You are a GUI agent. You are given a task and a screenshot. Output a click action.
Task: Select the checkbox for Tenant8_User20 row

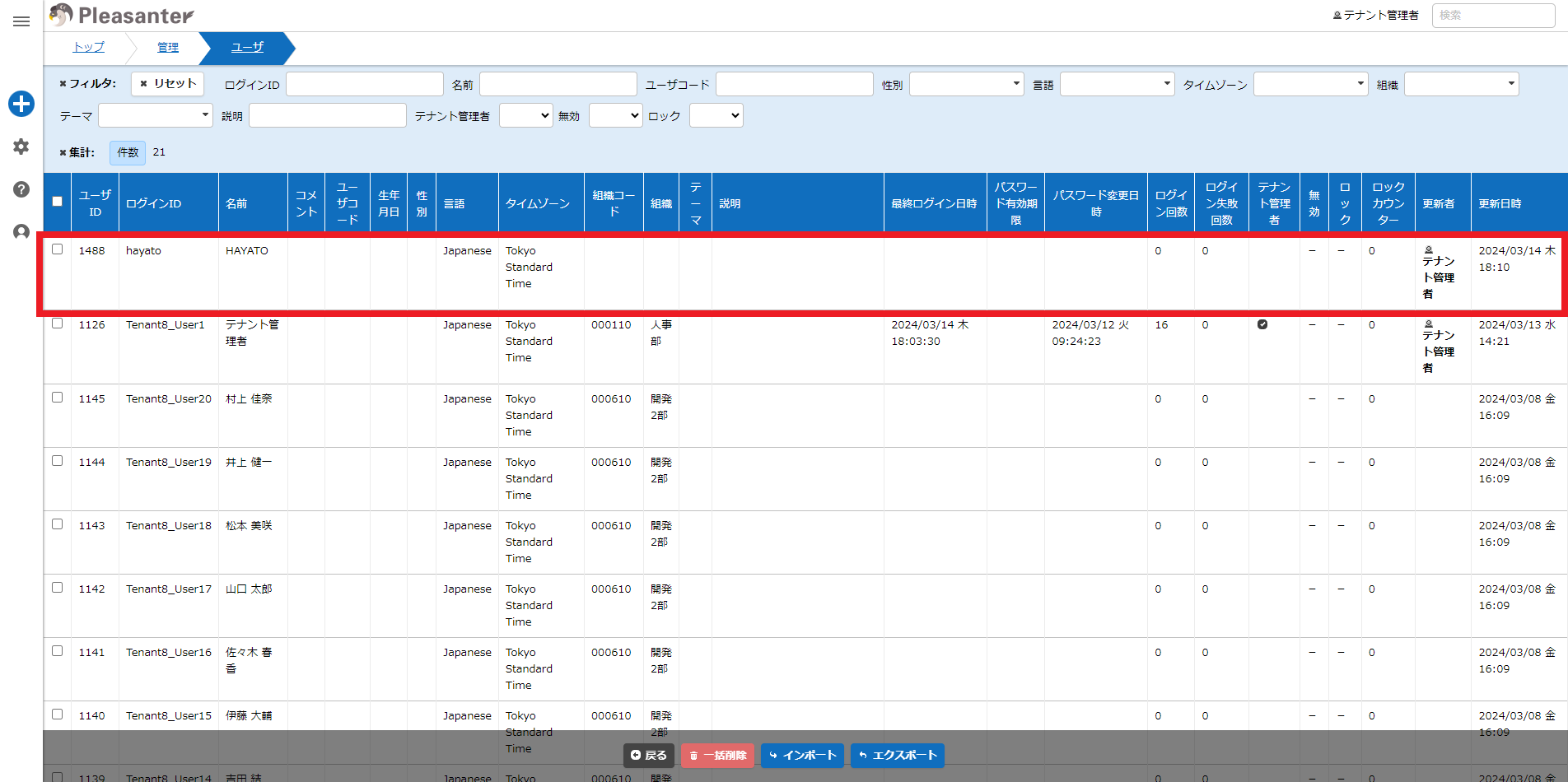point(57,398)
